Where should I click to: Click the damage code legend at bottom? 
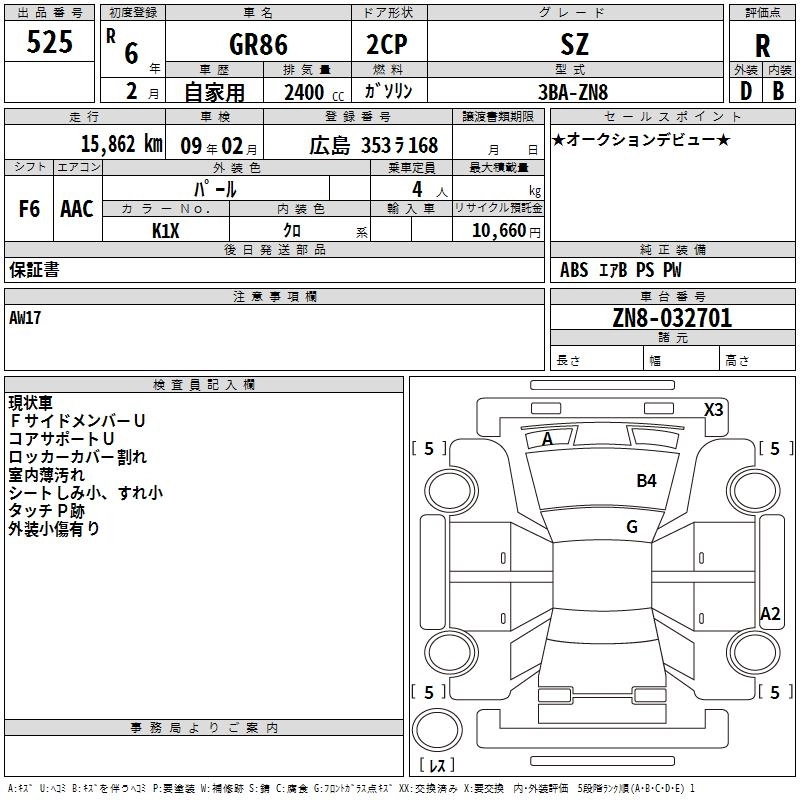tap(352, 789)
